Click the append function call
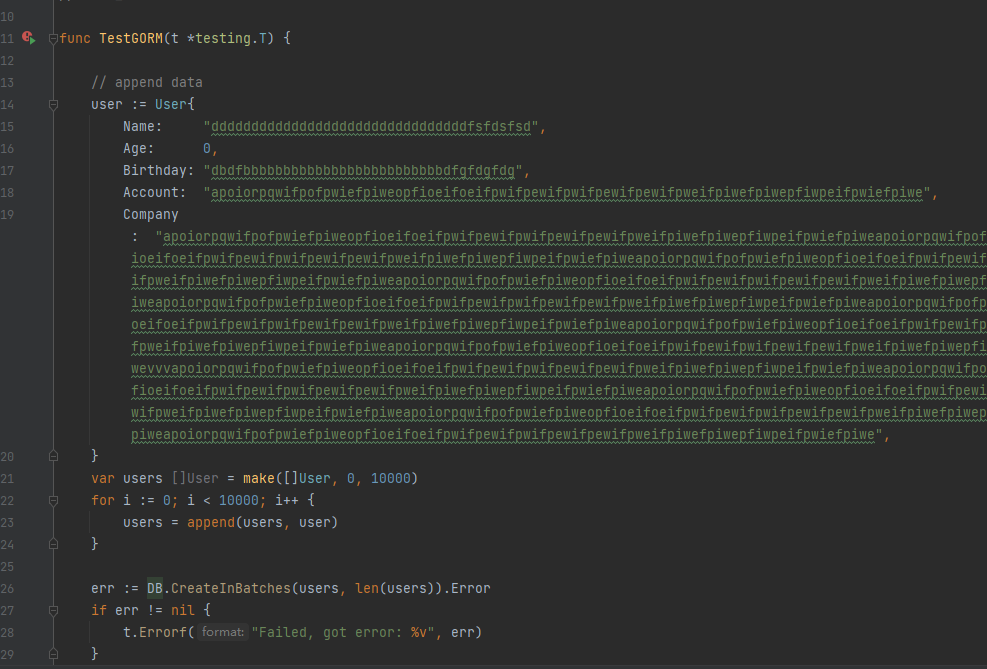987x669 pixels. pyautogui.click(x=210, y=521)
